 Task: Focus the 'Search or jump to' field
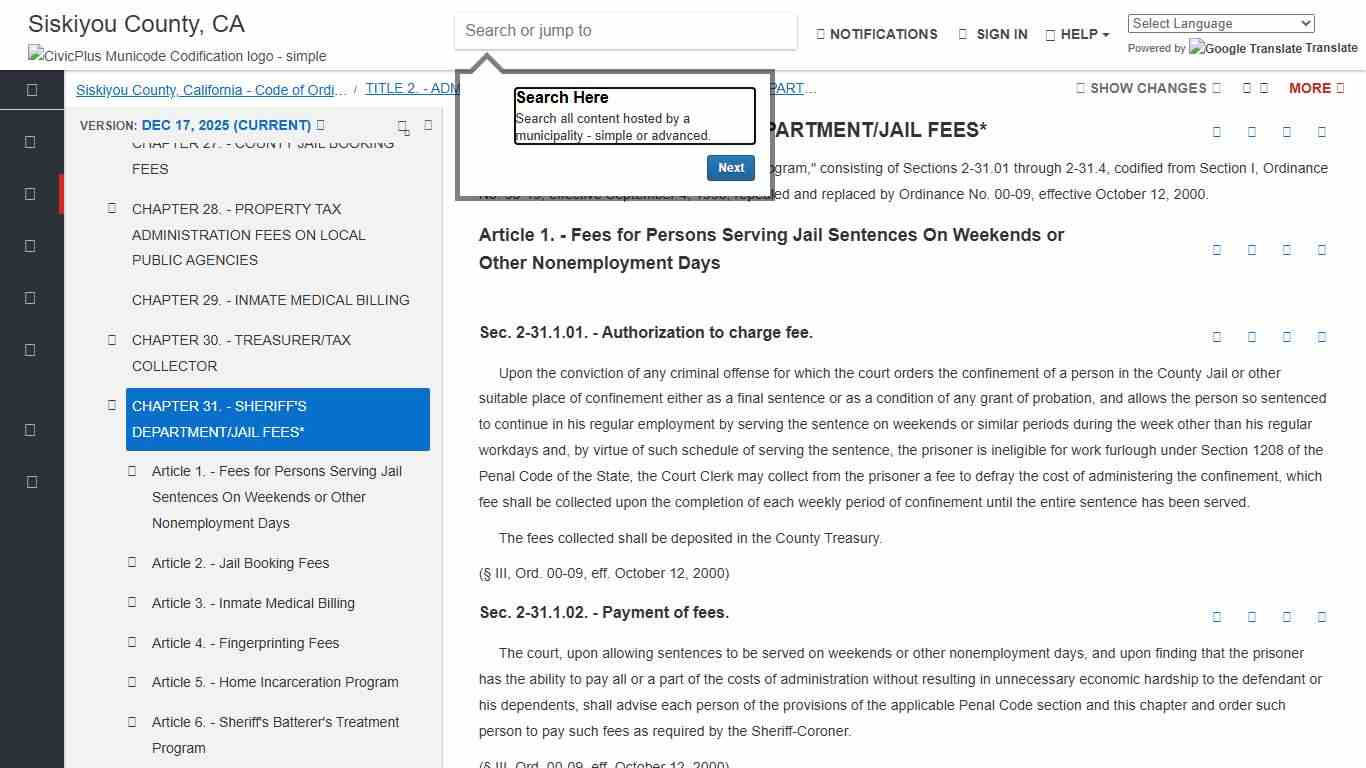click(x=625, y=31)
